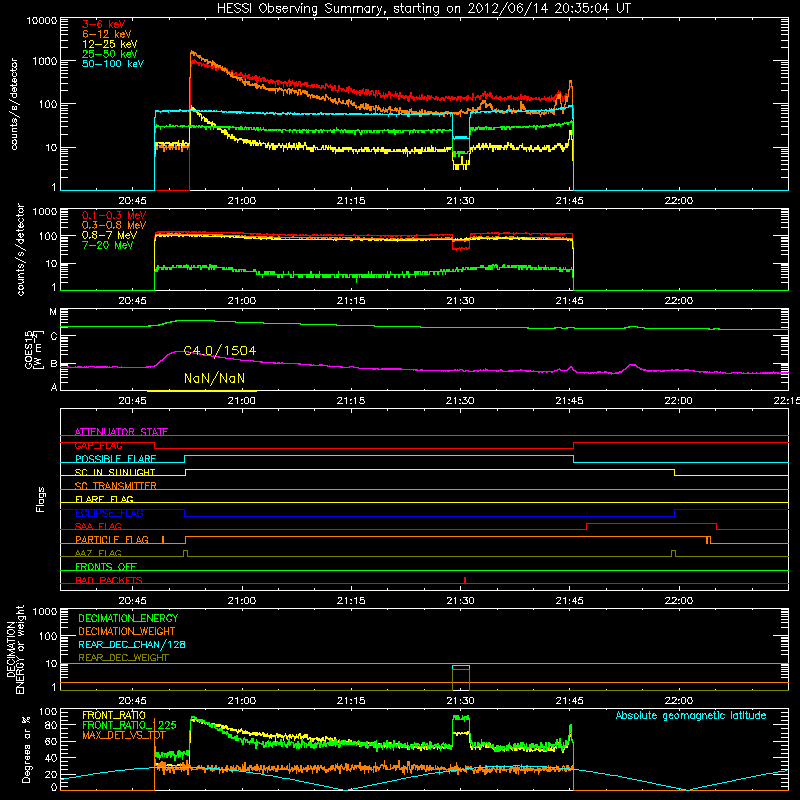Click the FRONTS_OFF flag label

106,567
